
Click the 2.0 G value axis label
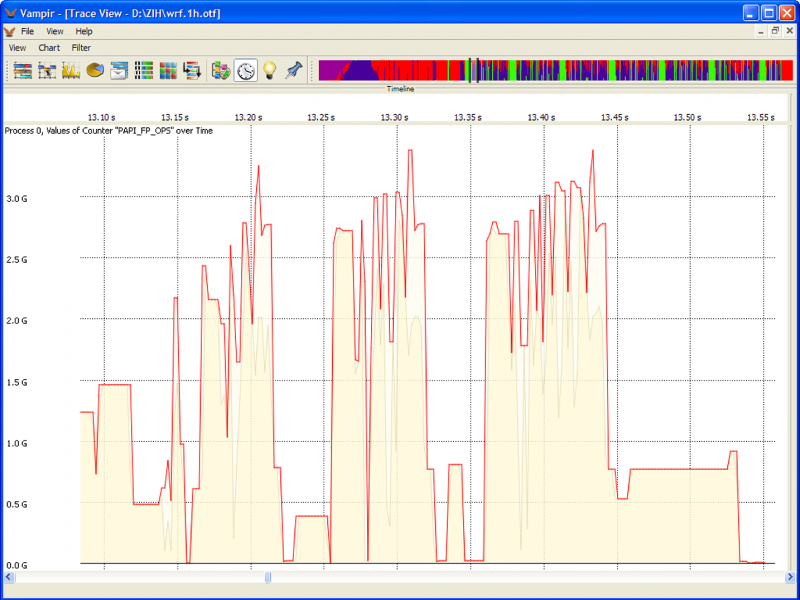pyautogui.click(x=17, y=321)
